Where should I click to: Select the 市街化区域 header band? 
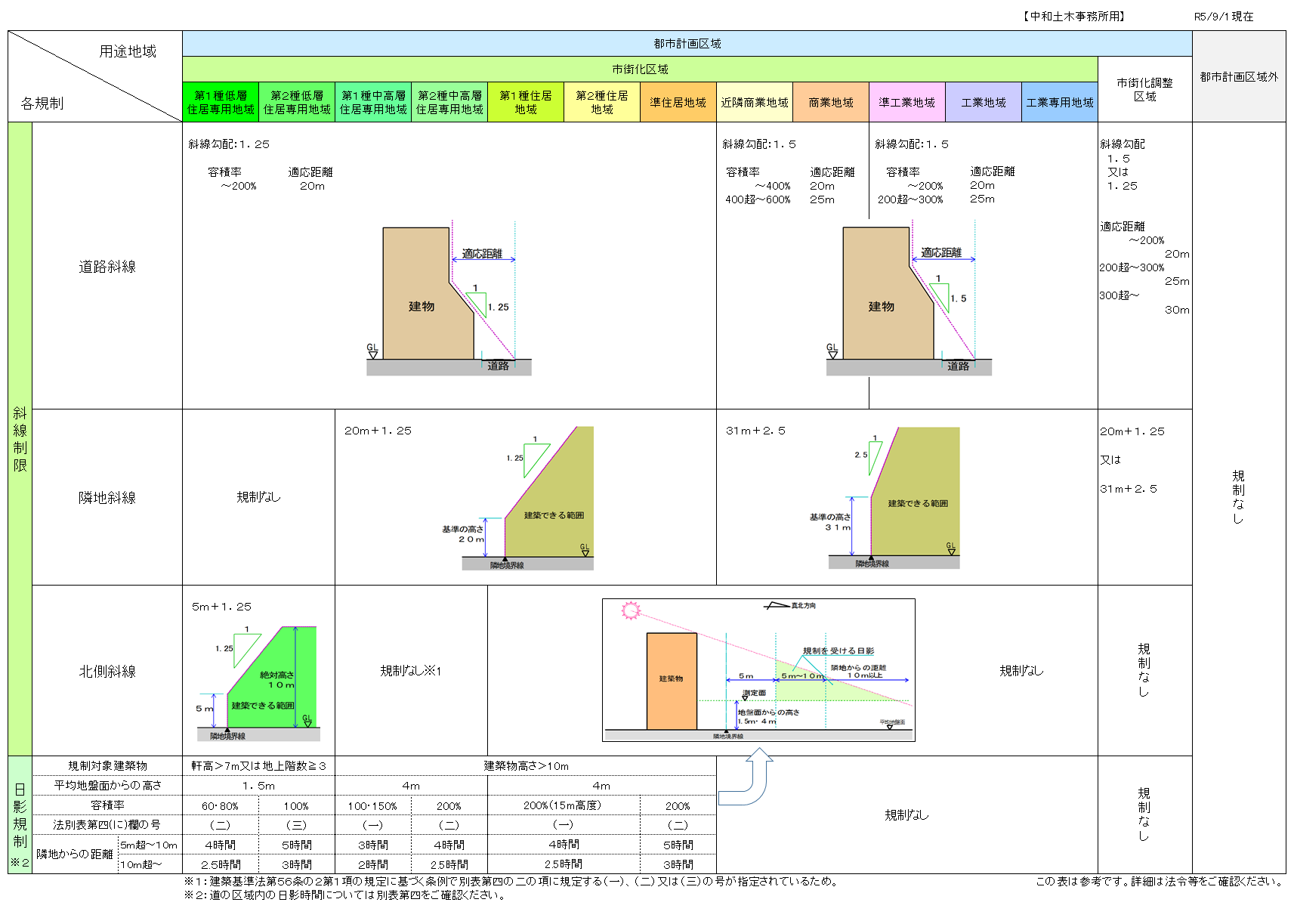pos(640,70)
